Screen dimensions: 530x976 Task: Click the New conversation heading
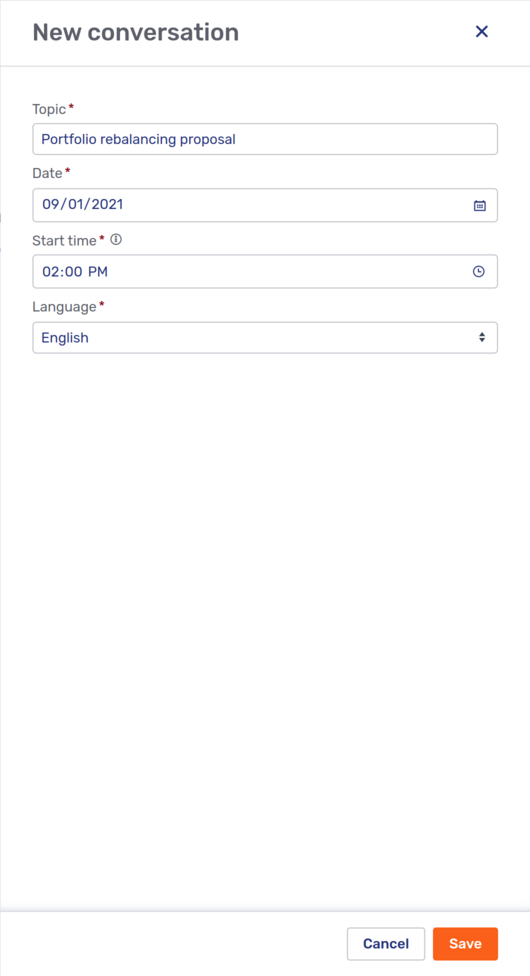coord(136,32)
